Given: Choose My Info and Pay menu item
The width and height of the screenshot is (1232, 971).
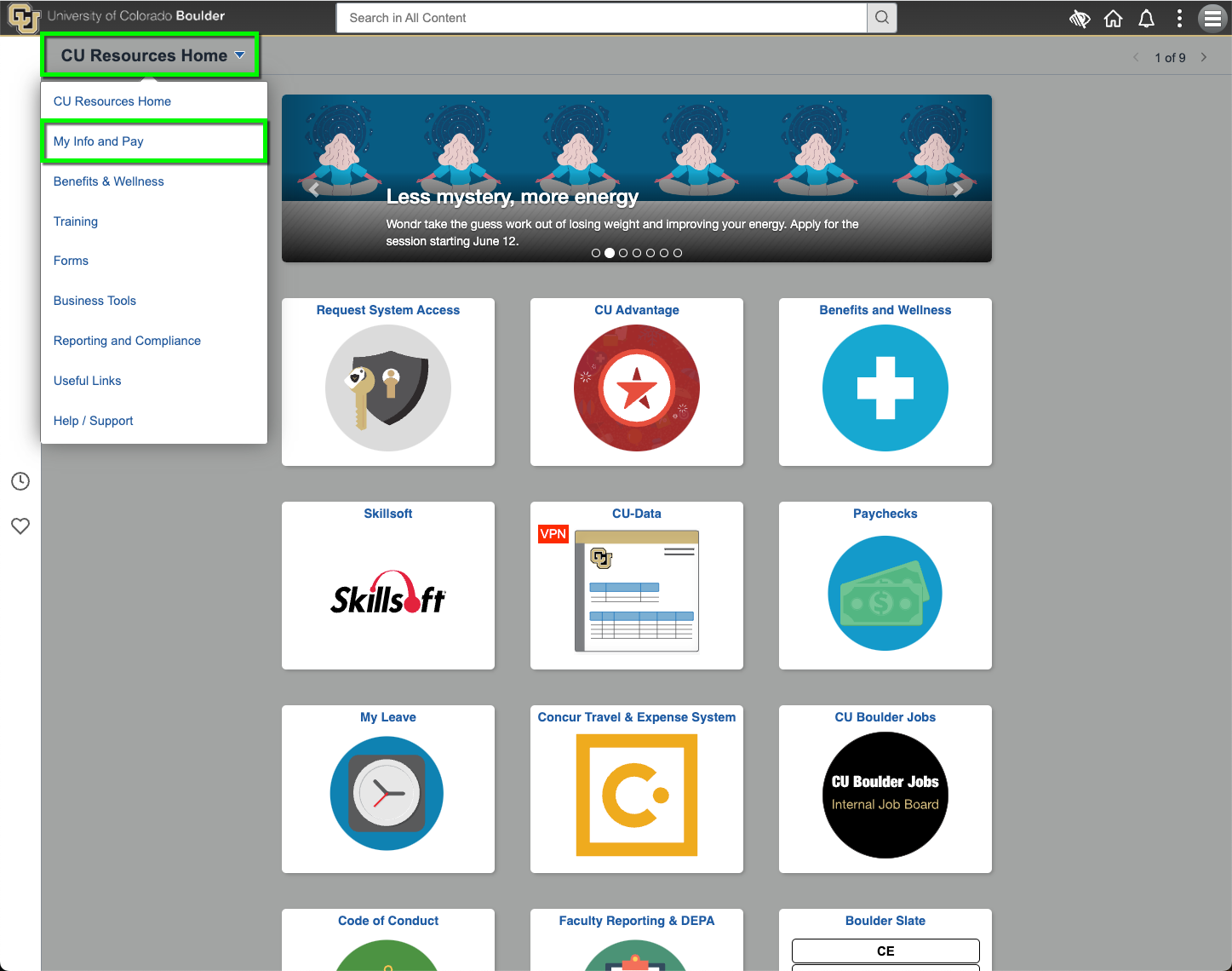Looking at the screenshot, I should click(x=154, y=141).
